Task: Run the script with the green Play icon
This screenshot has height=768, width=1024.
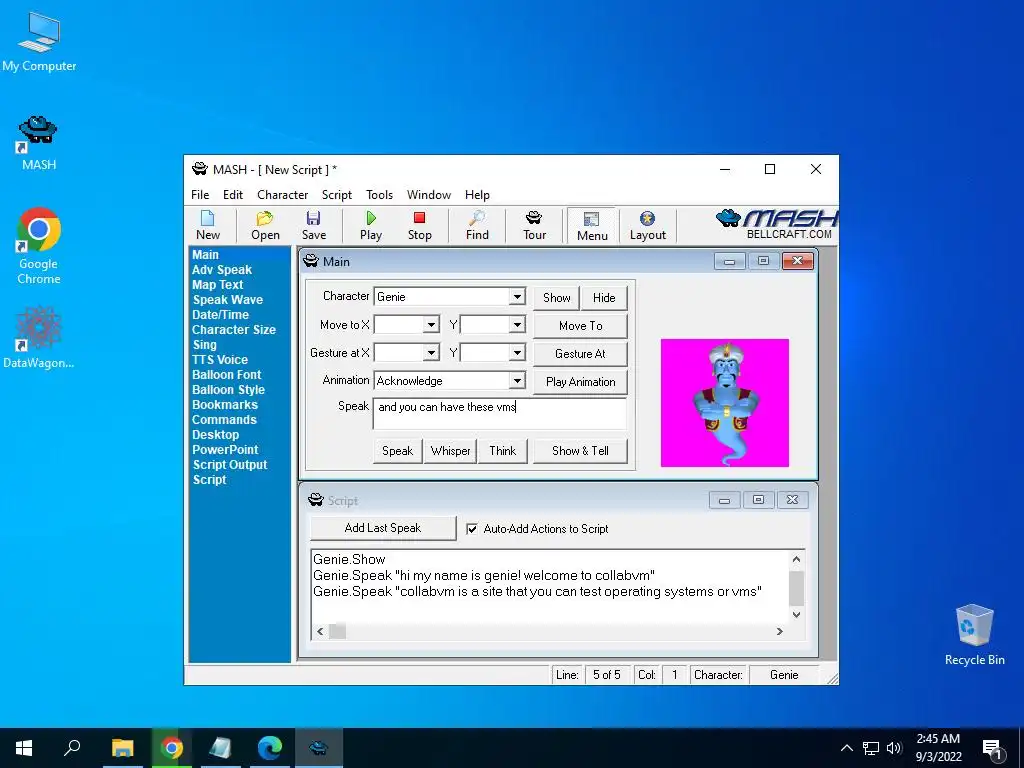Action: [x=370, y=225]
